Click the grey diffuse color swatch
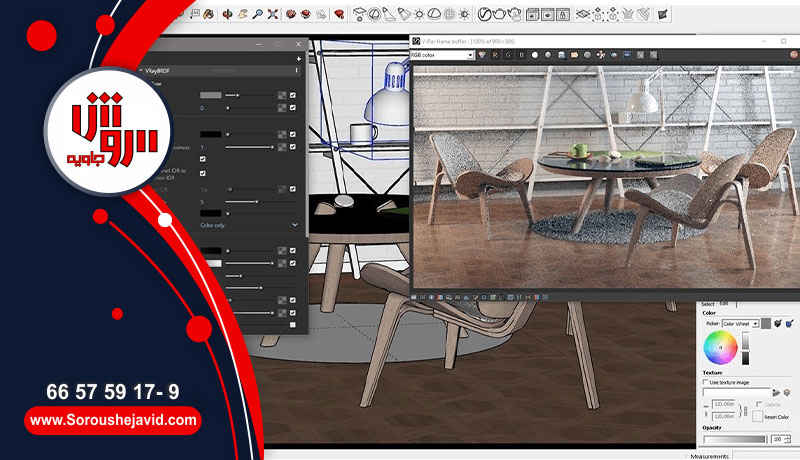Image resolution: width=800 pixels, height=460 pixels. [211, 95]
